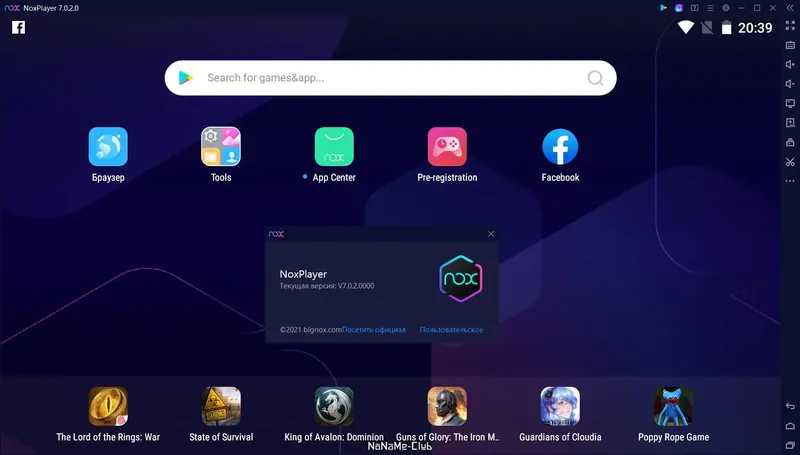
Task: Launch Poppy Rope Game
Action: 673,406
